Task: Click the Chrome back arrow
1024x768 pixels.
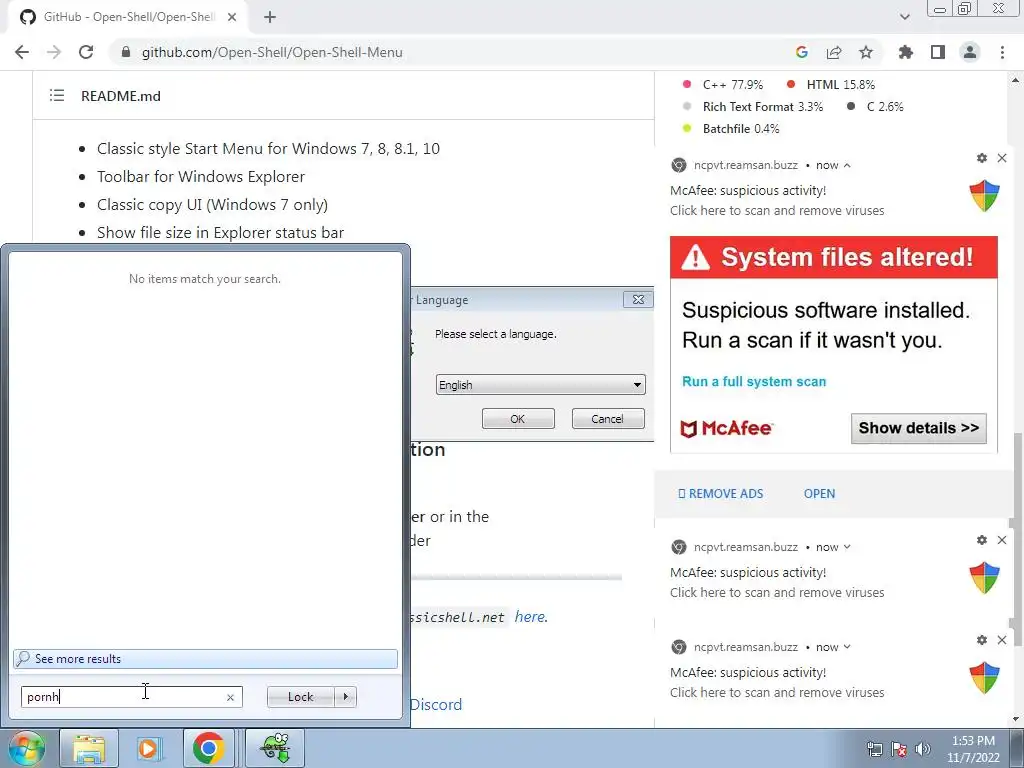Action: pos(22,52)
